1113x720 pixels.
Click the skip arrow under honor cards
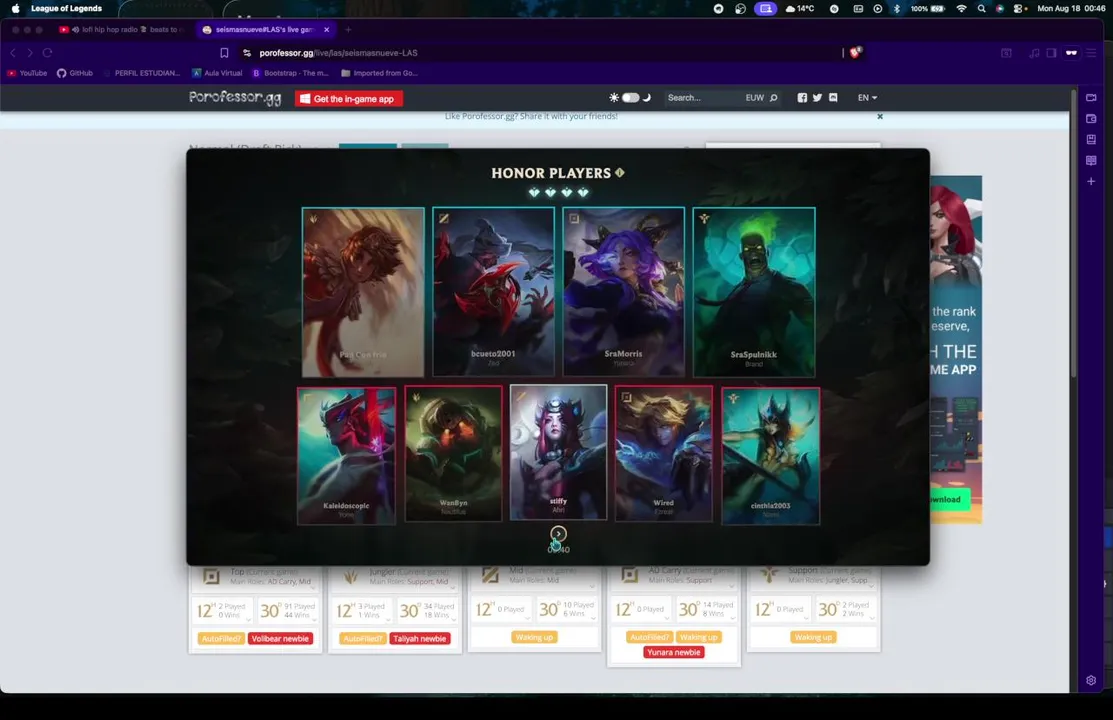(x=559, y=533)
